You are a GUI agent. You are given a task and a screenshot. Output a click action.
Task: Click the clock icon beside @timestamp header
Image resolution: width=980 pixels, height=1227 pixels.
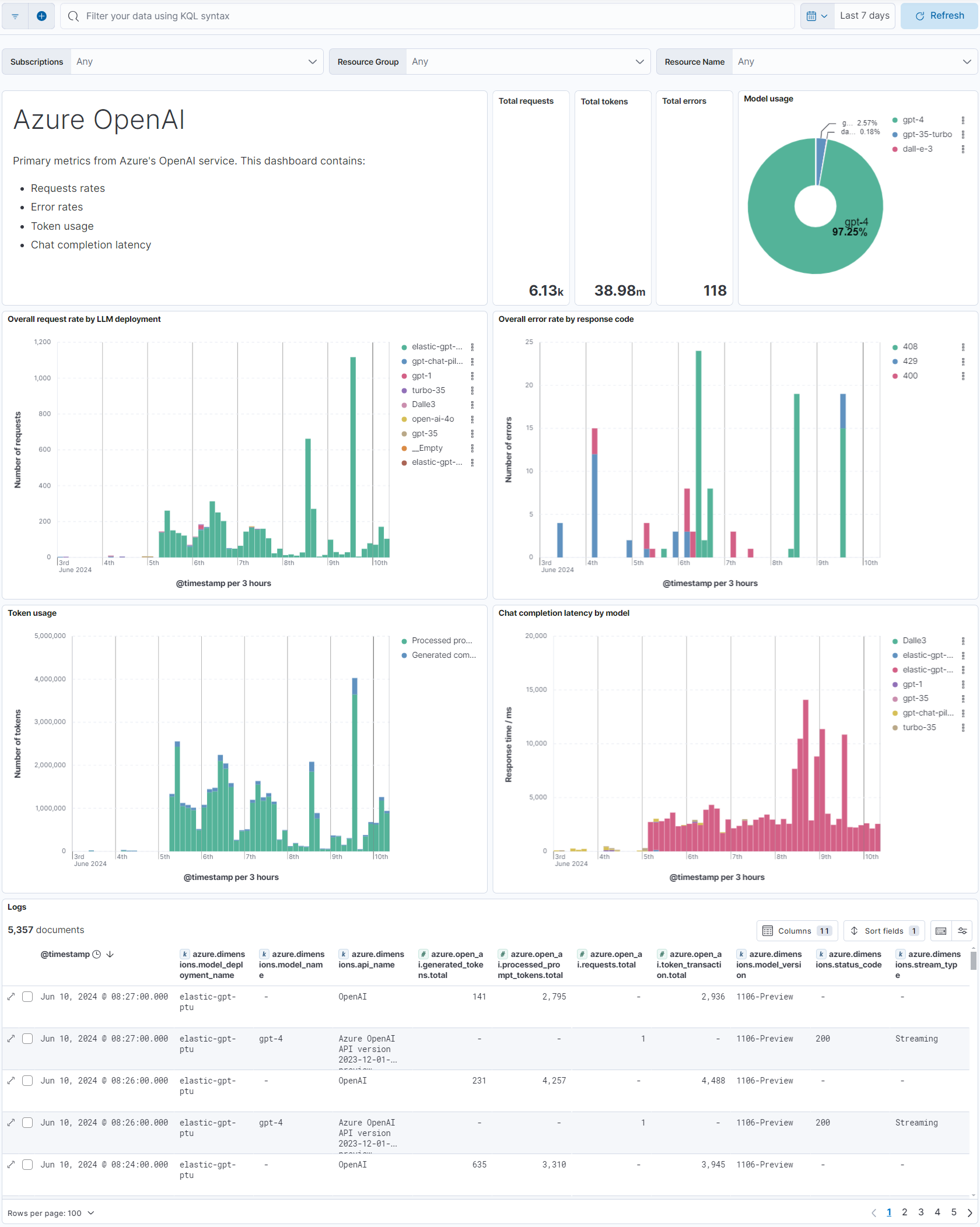[96, 954]
